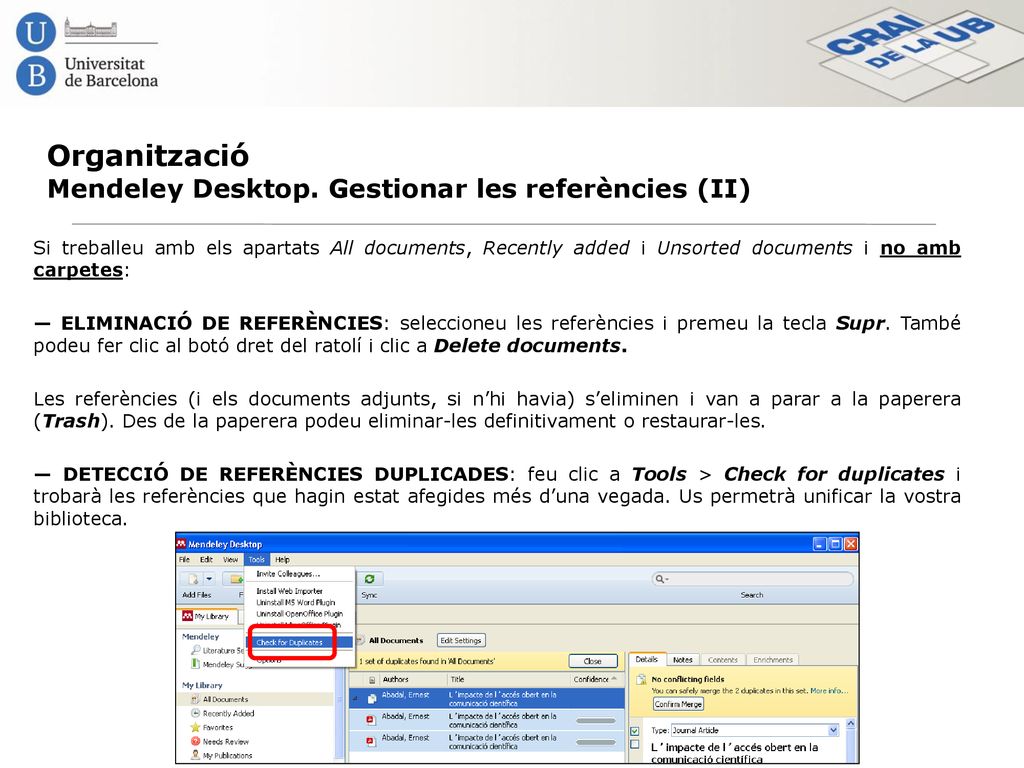Click the Close button in duplicates bar

(592, 662)
